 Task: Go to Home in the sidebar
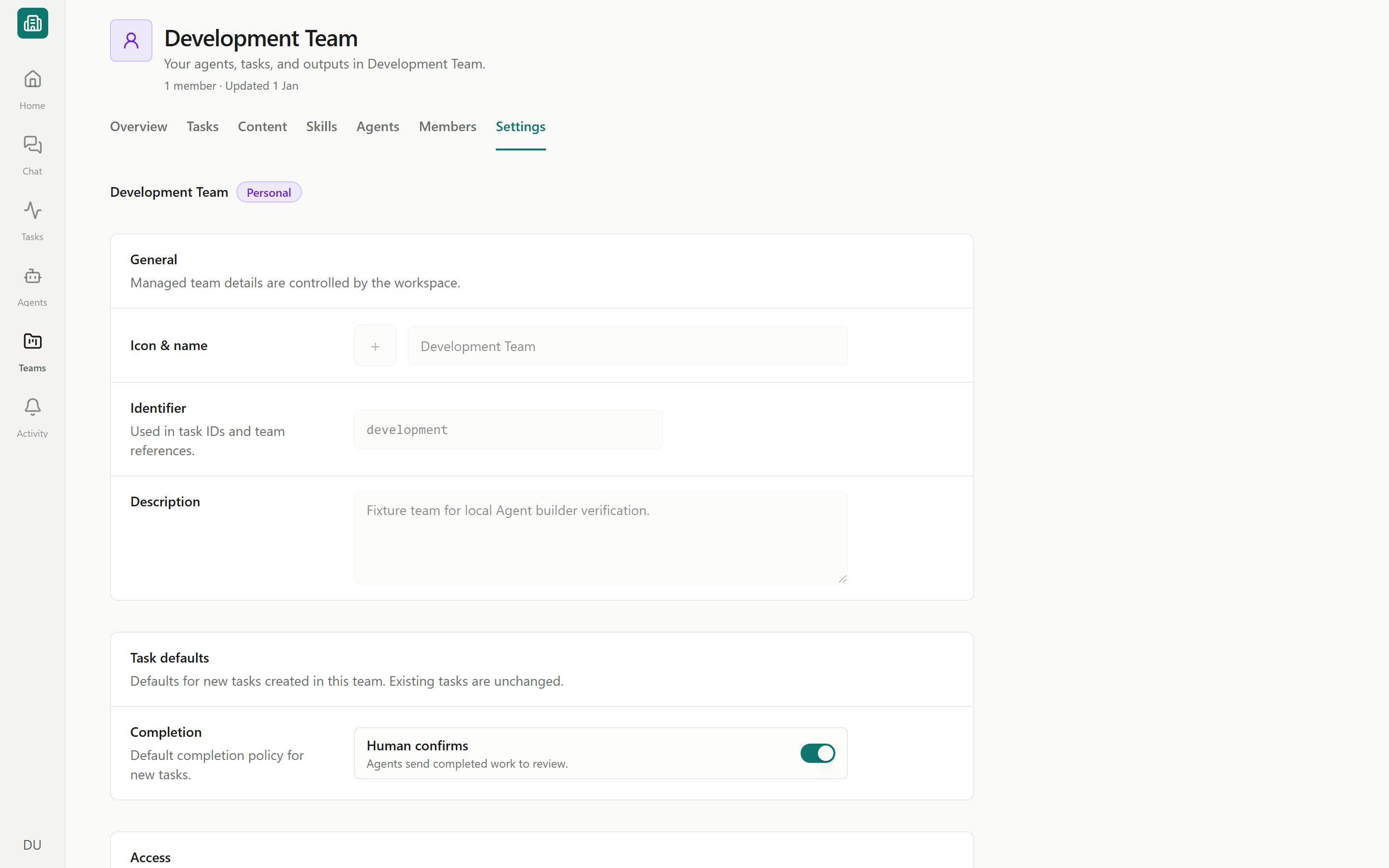coord(32,90)
